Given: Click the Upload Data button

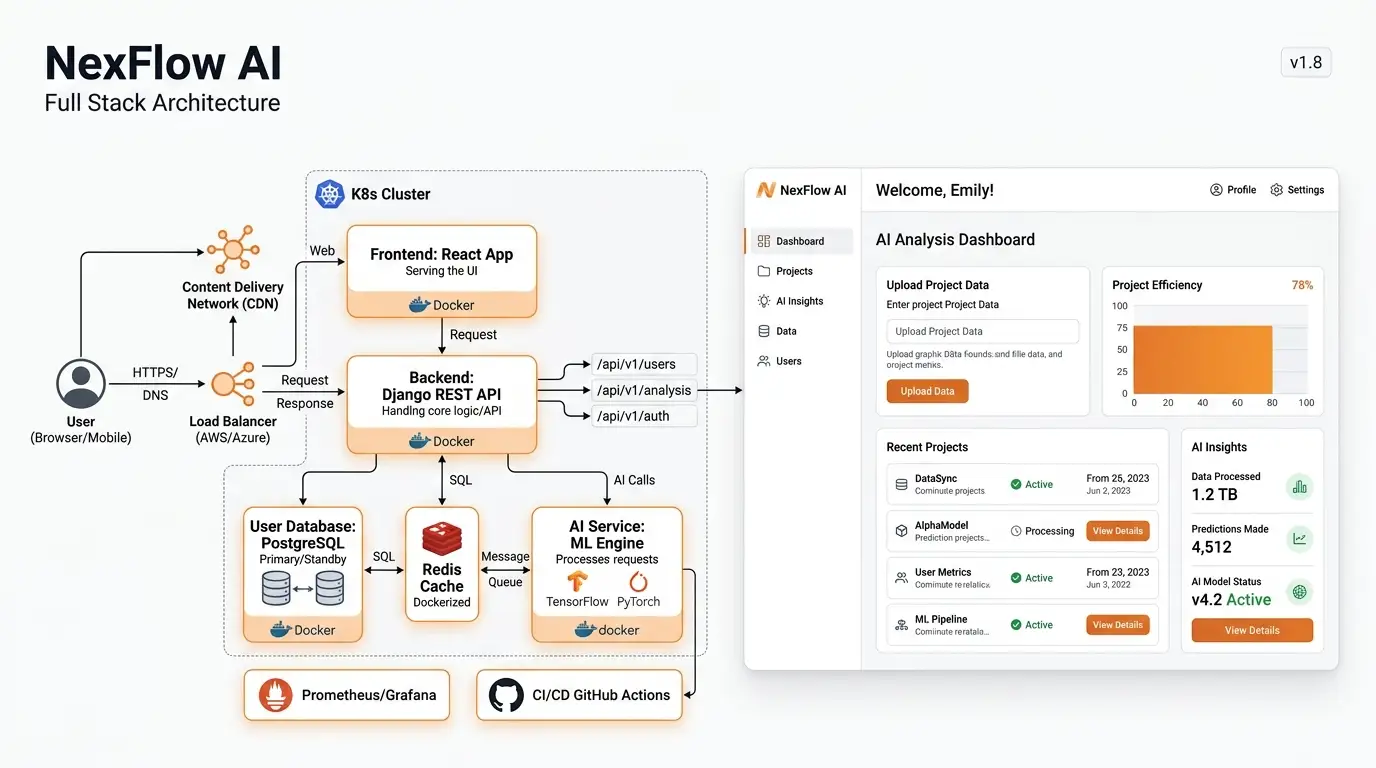Looking at the screenshot, I should click(927, 391).
